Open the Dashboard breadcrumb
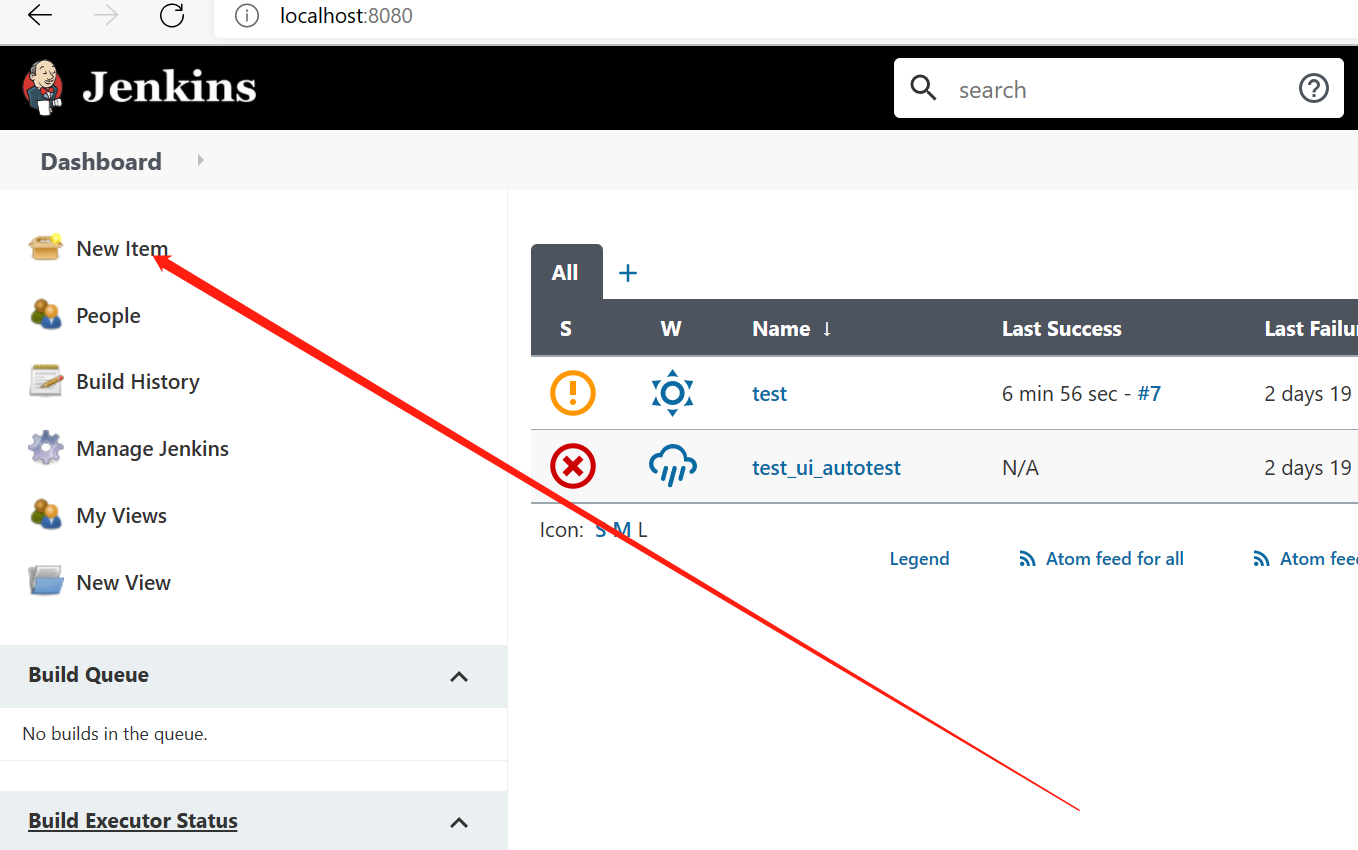The width and height of the screenshot is (1358, 850). (101, 162)
